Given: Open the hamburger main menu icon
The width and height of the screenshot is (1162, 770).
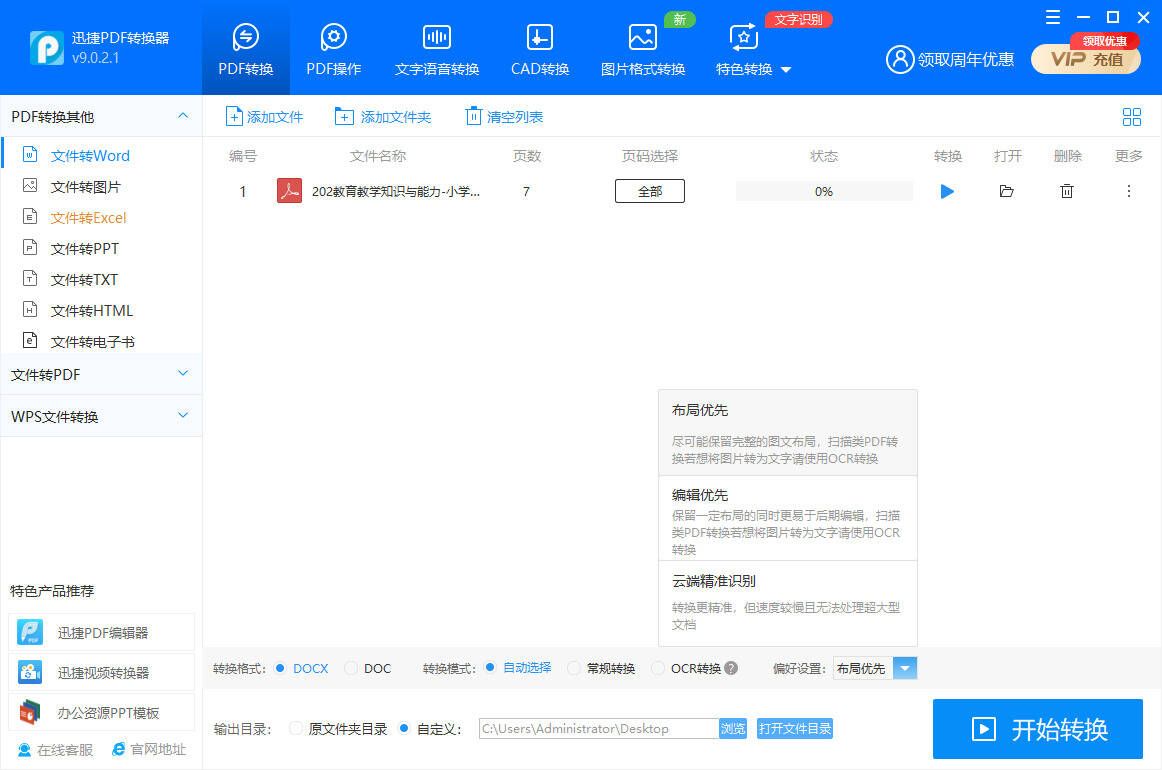Looking at the screenshot, I should tap(1052, 17).
